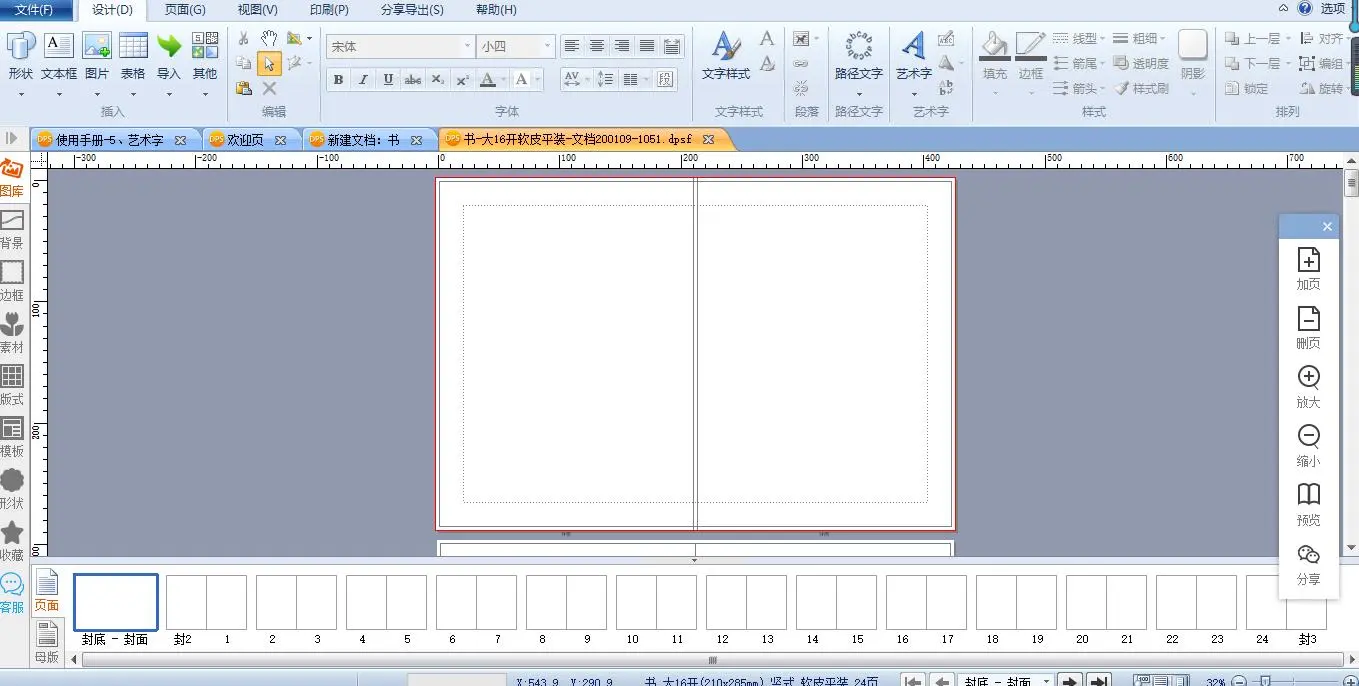Toggle underline text formatting
The width and height of the screenshot is (1359, 686).
388,80
